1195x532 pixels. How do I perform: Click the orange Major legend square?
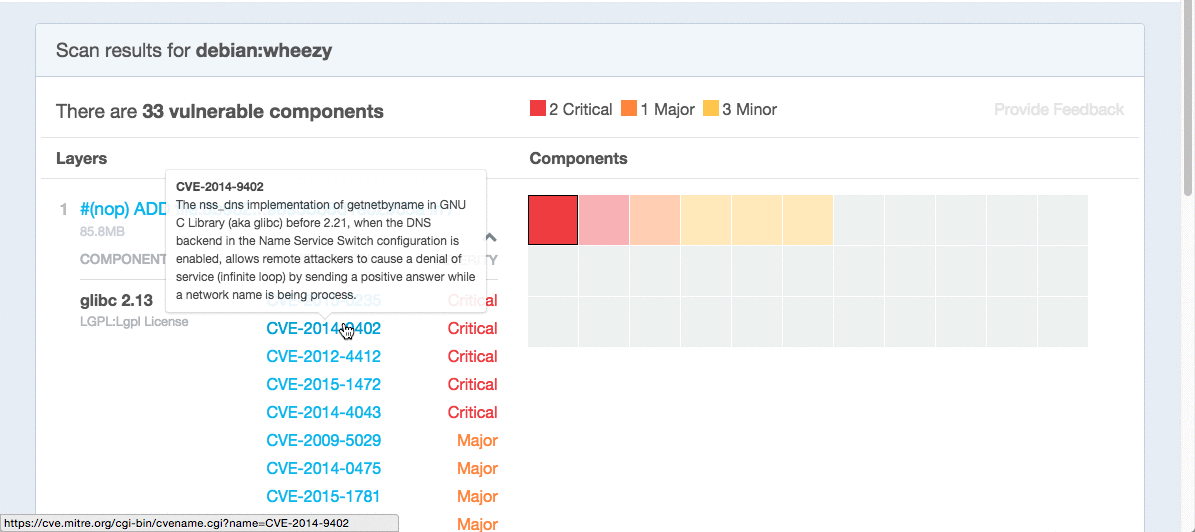(629, 109)
